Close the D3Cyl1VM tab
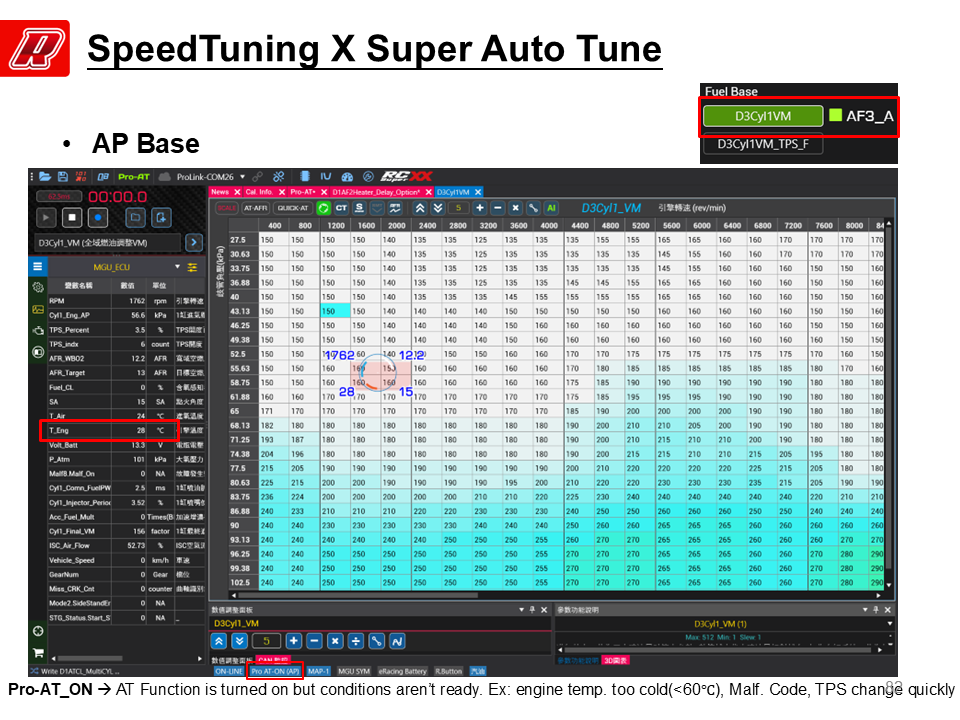 pos(478,192)
